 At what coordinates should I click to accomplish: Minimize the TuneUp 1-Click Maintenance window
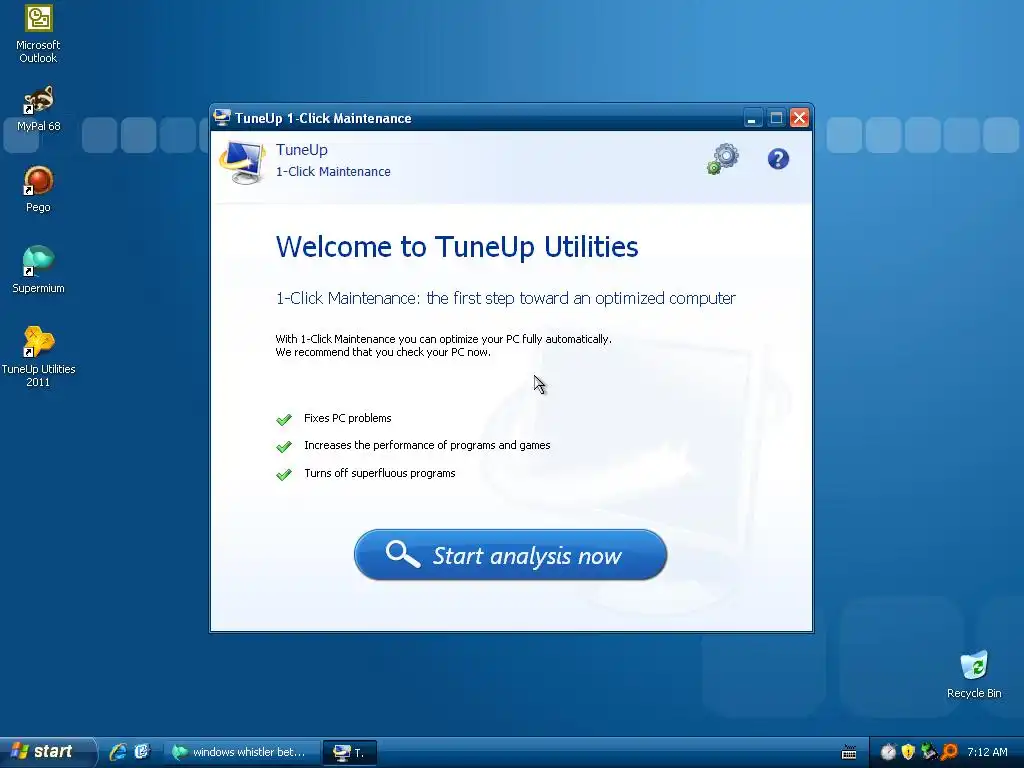click(752, 118)
